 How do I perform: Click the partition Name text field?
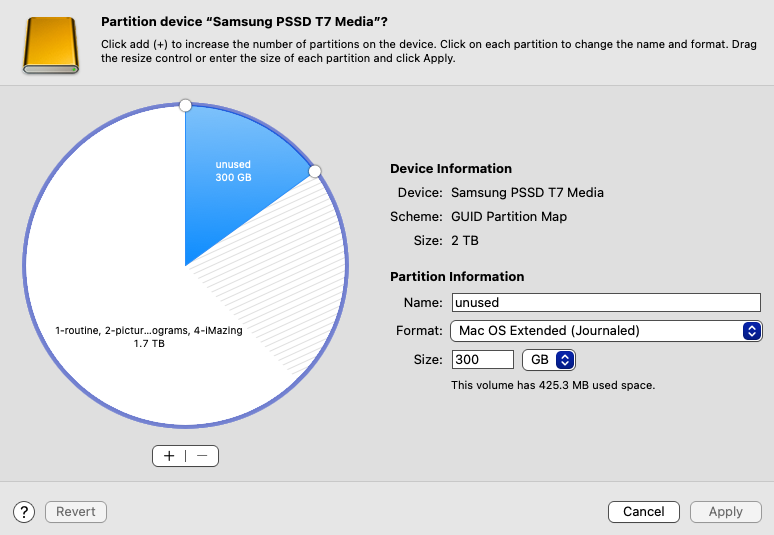click(x=606, y=303)
